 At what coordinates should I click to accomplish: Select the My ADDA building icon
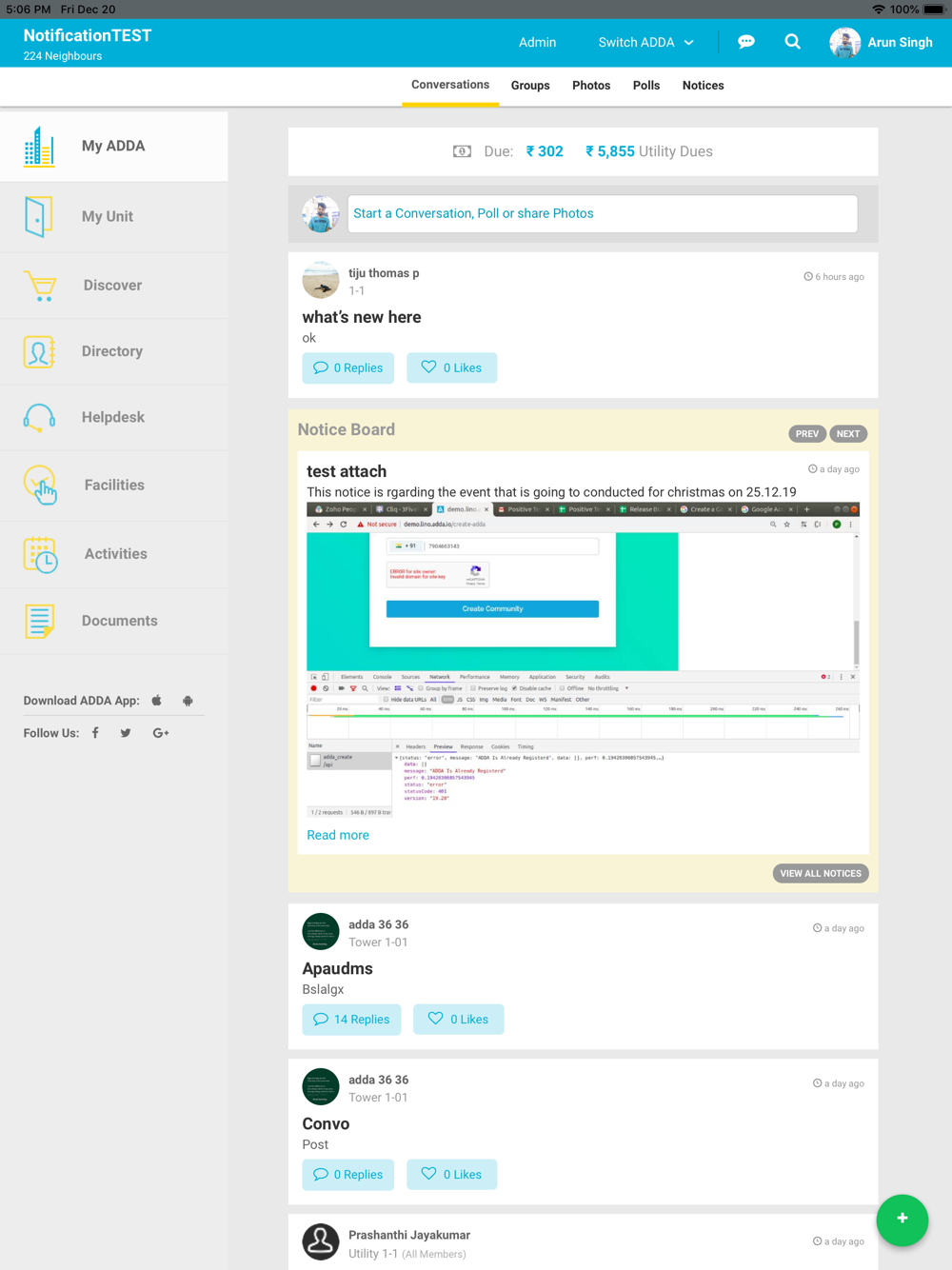(39, 147)
